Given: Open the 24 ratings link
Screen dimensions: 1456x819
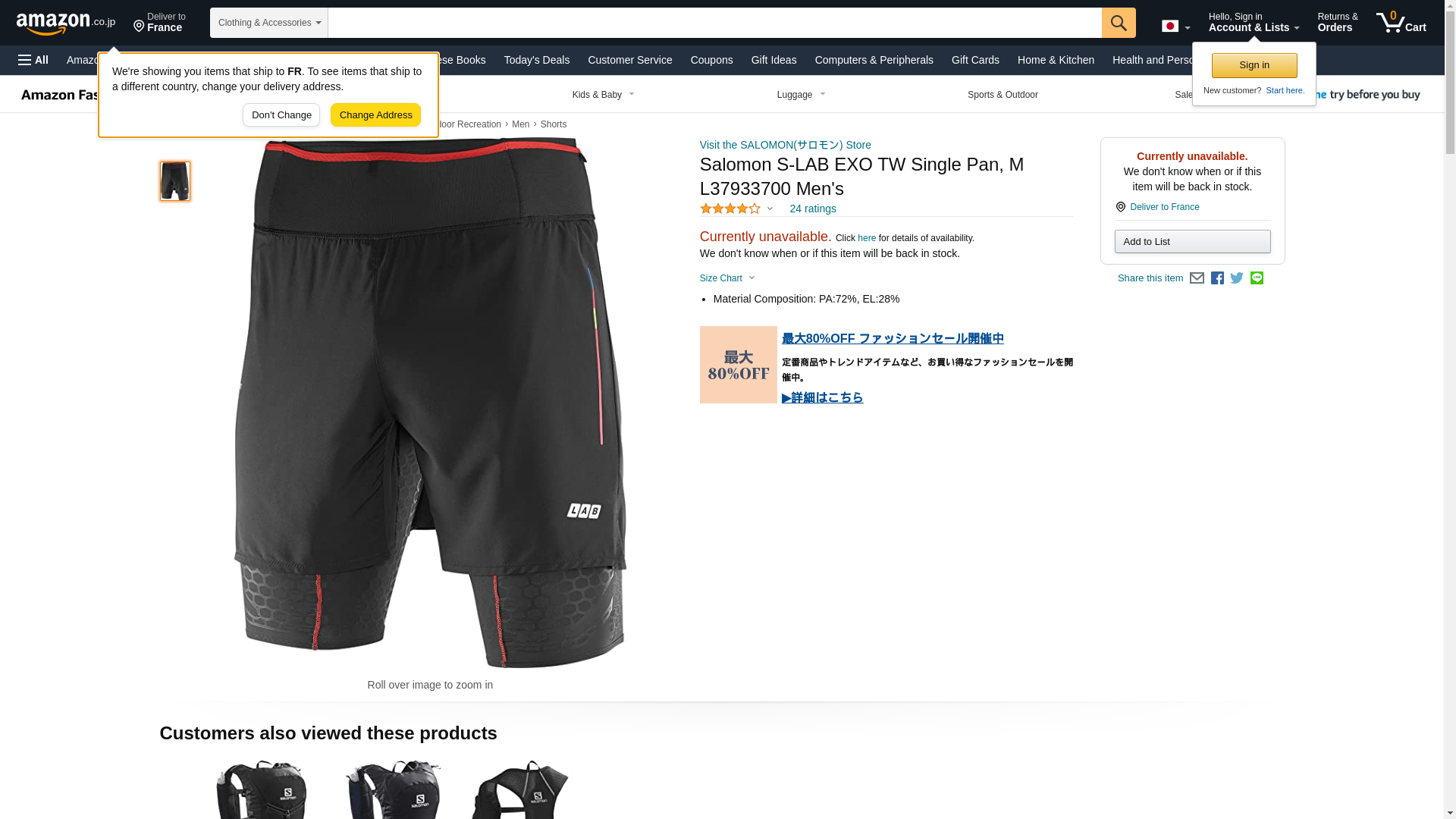Looking at the screenshot, I should (x=813, y=209).
